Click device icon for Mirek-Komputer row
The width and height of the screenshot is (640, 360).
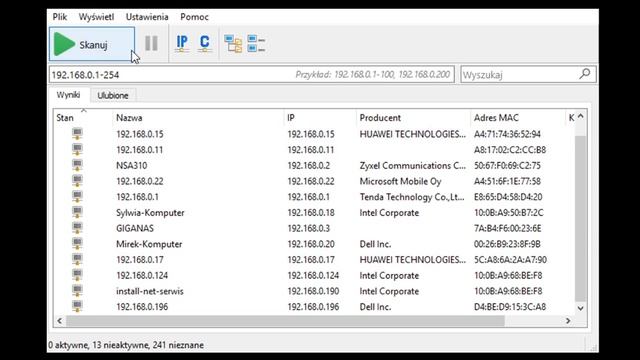[x=77, y=244]
